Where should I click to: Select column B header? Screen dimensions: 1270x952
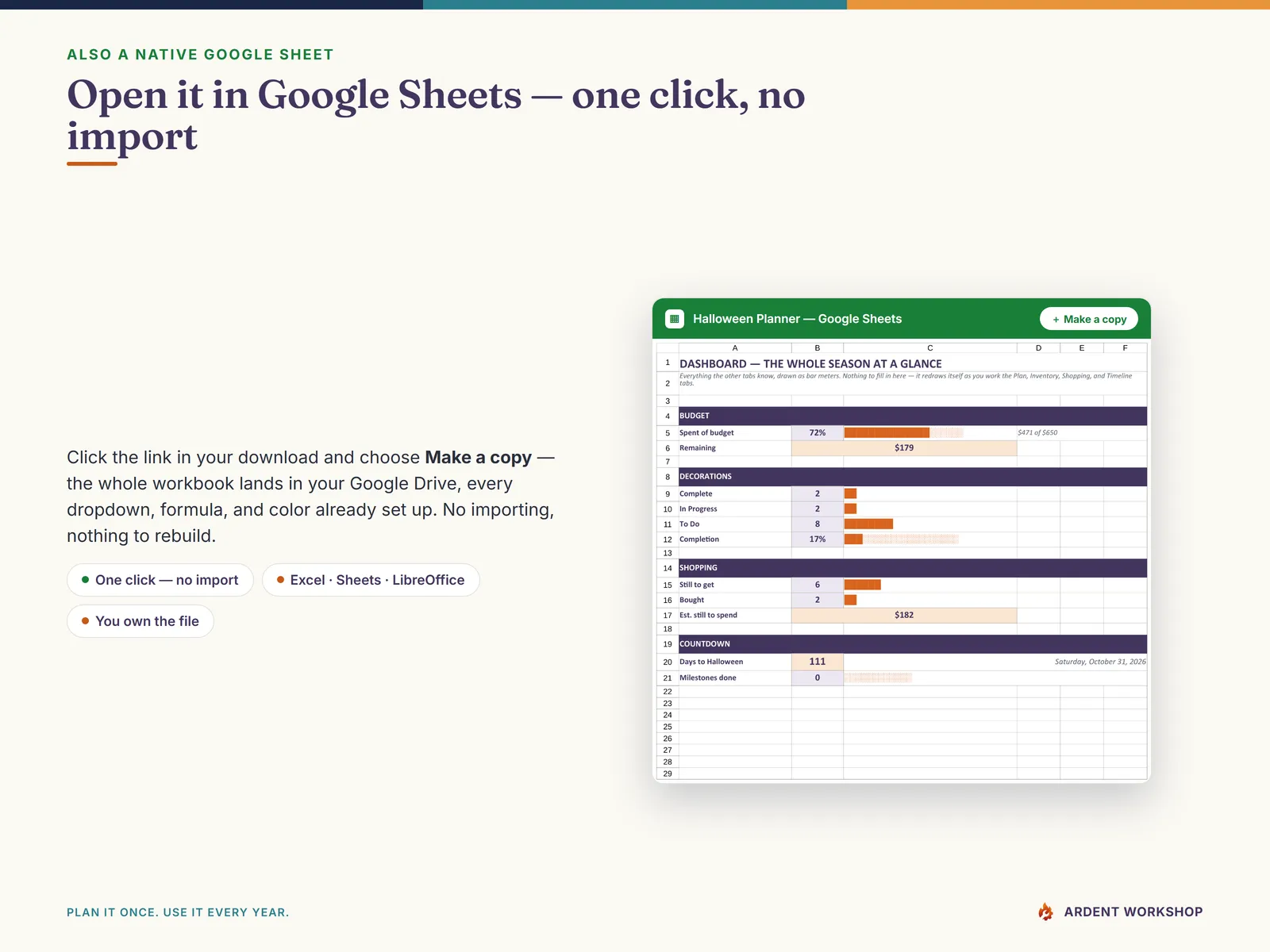click(818, 347)
